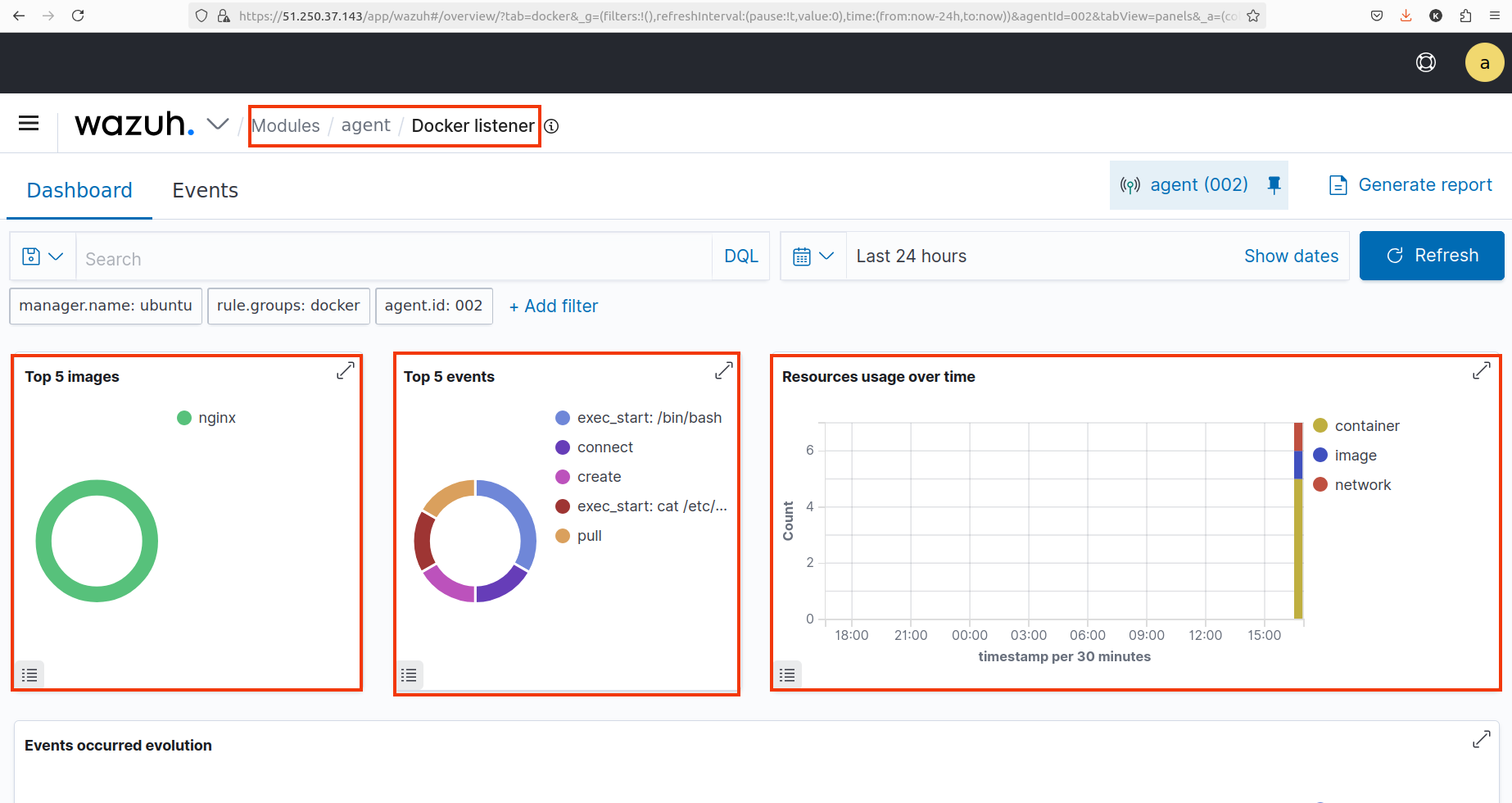Go to Modules breadcrumb
The image size is (1512, 803).
point(286,126)
